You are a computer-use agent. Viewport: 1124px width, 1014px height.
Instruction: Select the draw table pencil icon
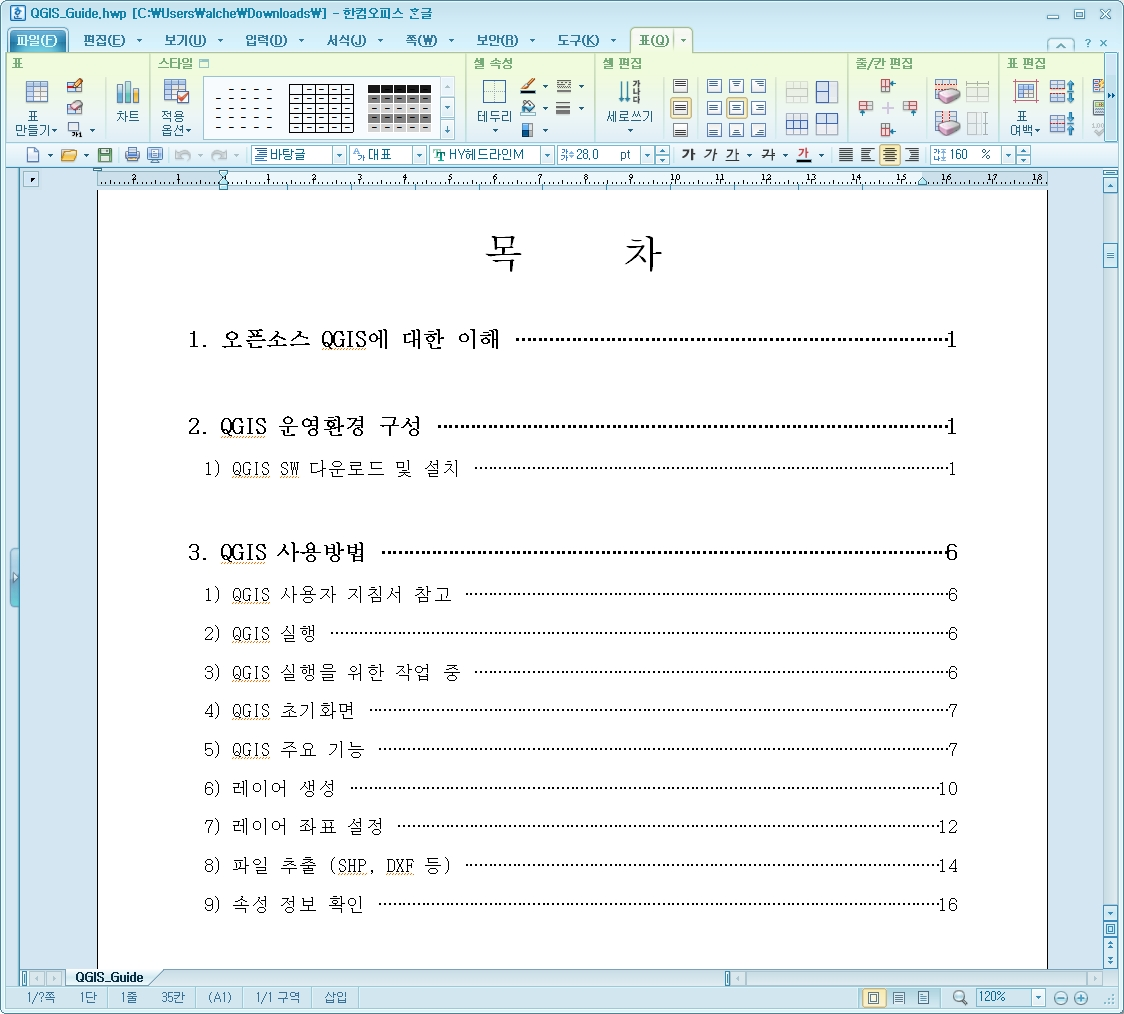click(x=75, y=86)
